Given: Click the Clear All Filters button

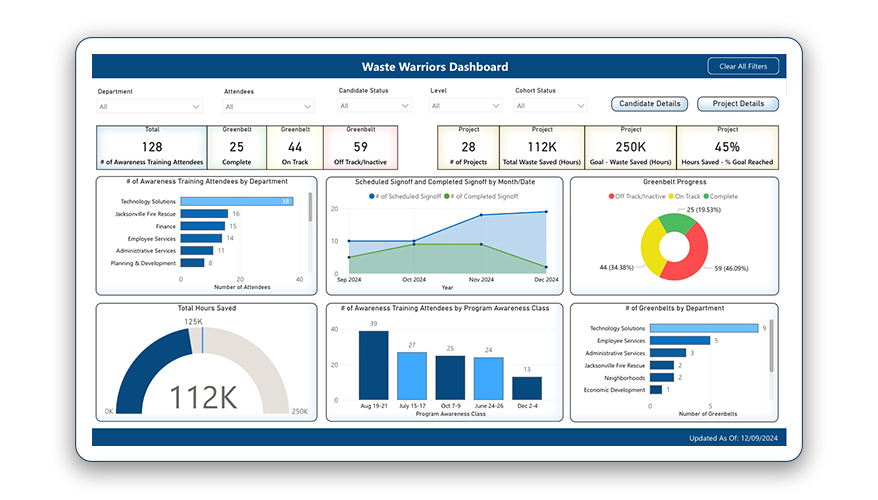Looking at the screenshot, I should (x=743, y=67).
